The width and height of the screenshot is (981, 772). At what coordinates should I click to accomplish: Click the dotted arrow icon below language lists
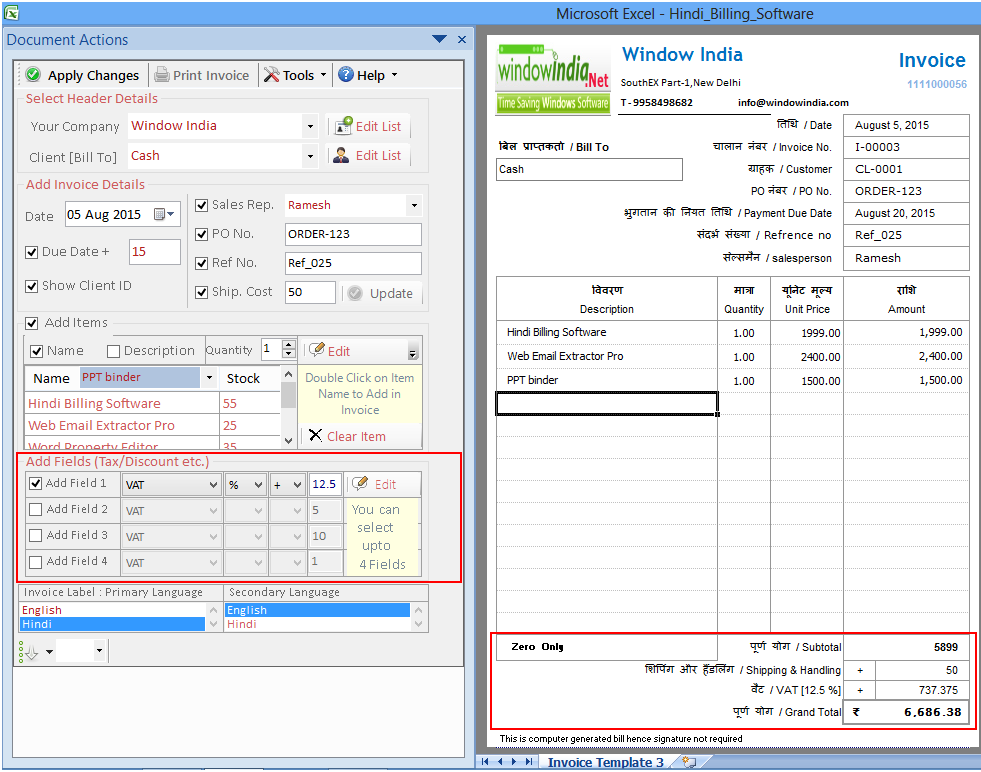pyautogui.click(x=28, y=651)
